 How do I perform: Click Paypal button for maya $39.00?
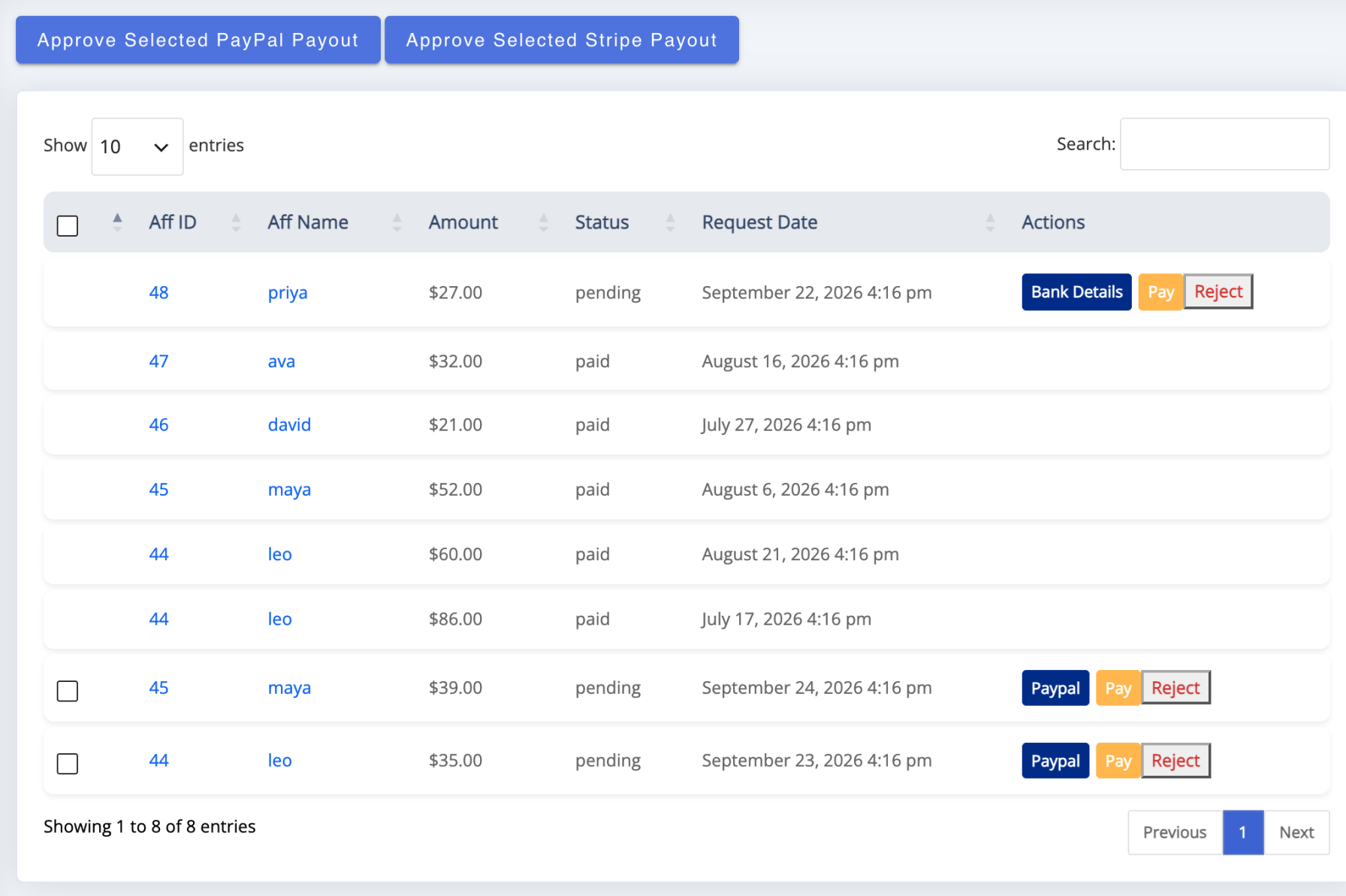click(x=1055, y=688)
